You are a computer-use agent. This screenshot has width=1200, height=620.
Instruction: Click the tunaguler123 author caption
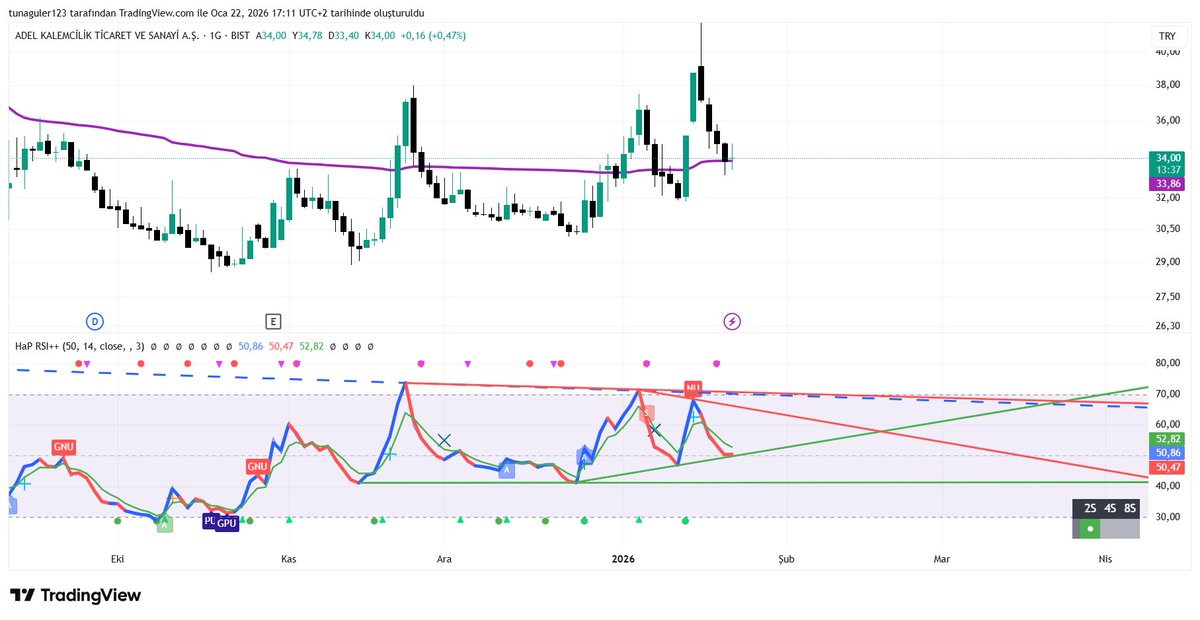click(39, 13)
